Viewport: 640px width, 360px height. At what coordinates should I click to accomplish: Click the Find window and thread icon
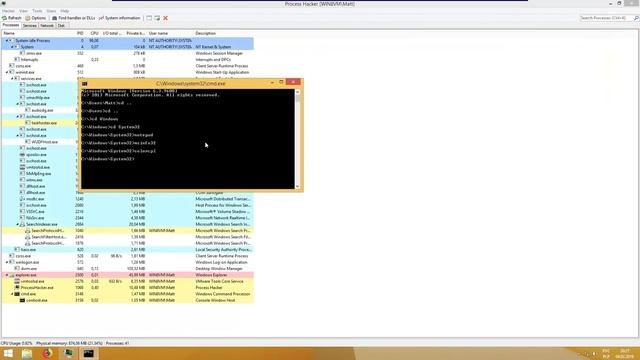click(157, 18)
